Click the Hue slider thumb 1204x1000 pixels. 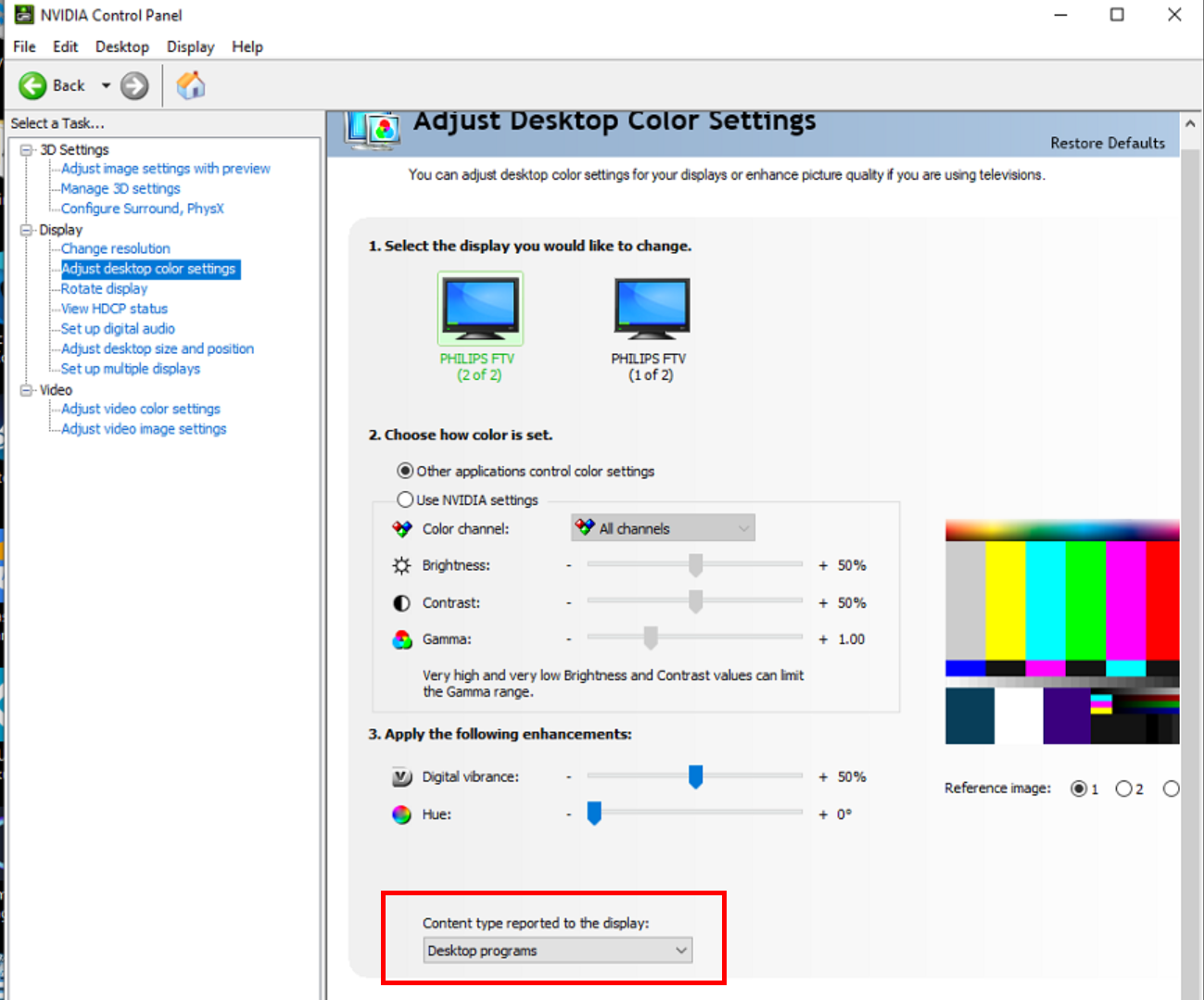(x=594, y=814)
